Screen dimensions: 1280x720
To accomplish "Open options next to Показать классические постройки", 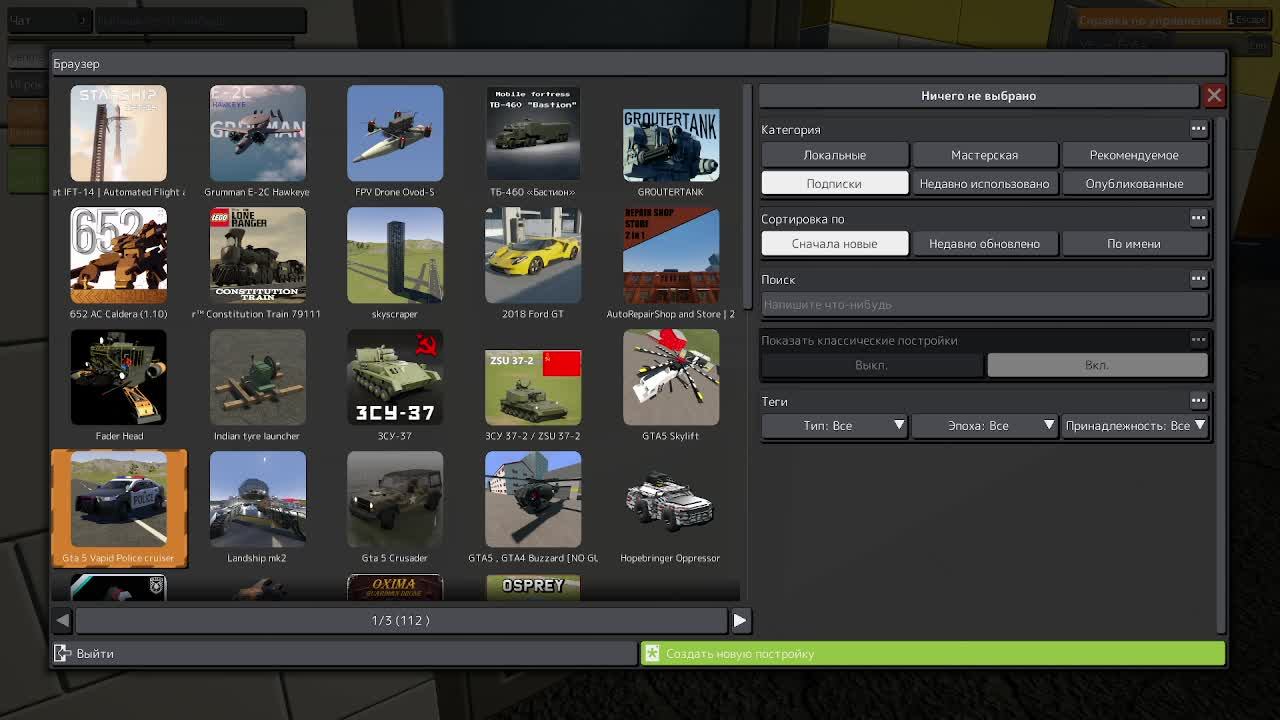I will point(1198,339).
